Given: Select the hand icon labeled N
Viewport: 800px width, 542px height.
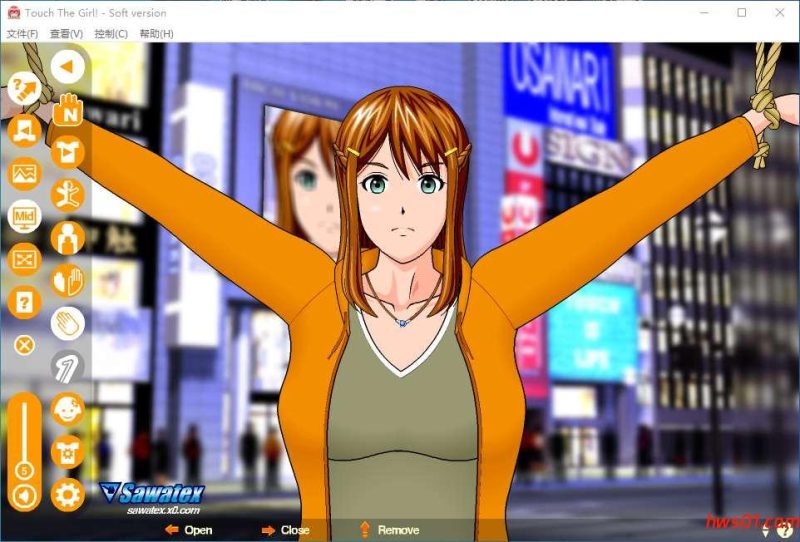Looking at the screenshot, I should click(x=68, y=110).
